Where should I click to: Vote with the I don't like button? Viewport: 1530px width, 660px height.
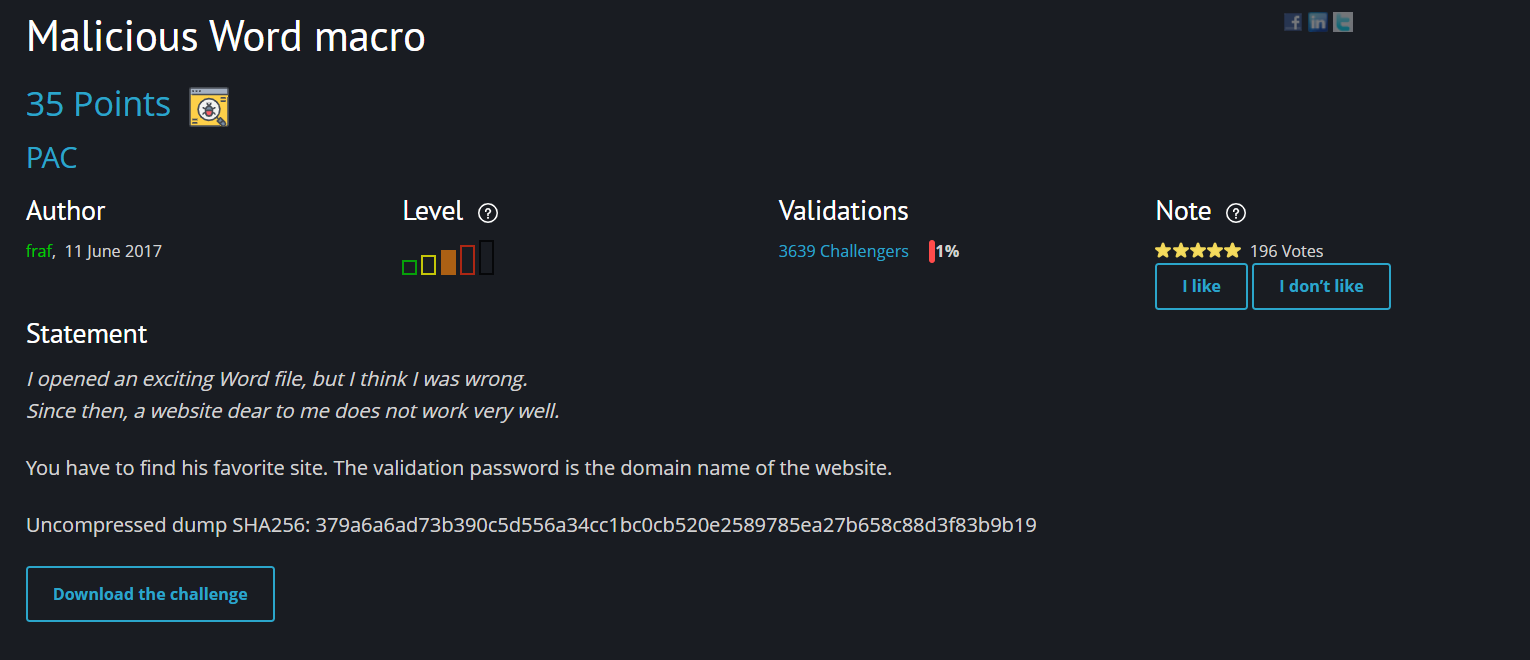click(1321, 286)
